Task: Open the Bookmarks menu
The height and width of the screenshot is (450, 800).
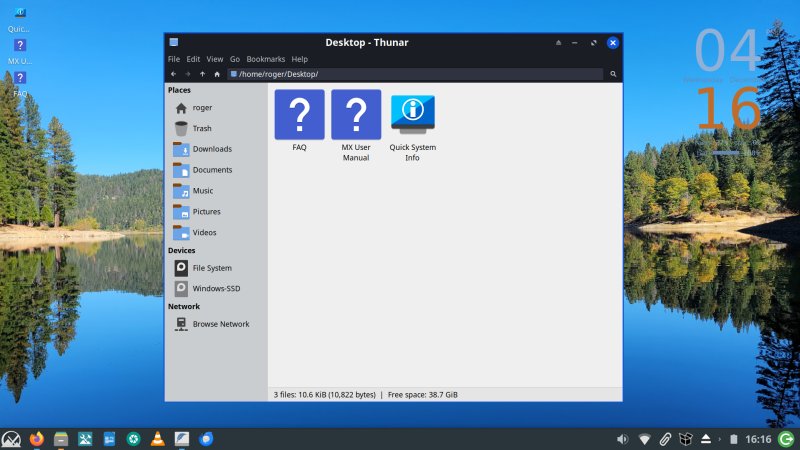Action: pyautogui.click(x=266, y=59)
